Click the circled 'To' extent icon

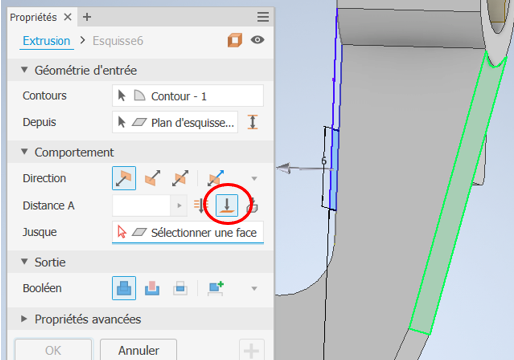[227, 205]
